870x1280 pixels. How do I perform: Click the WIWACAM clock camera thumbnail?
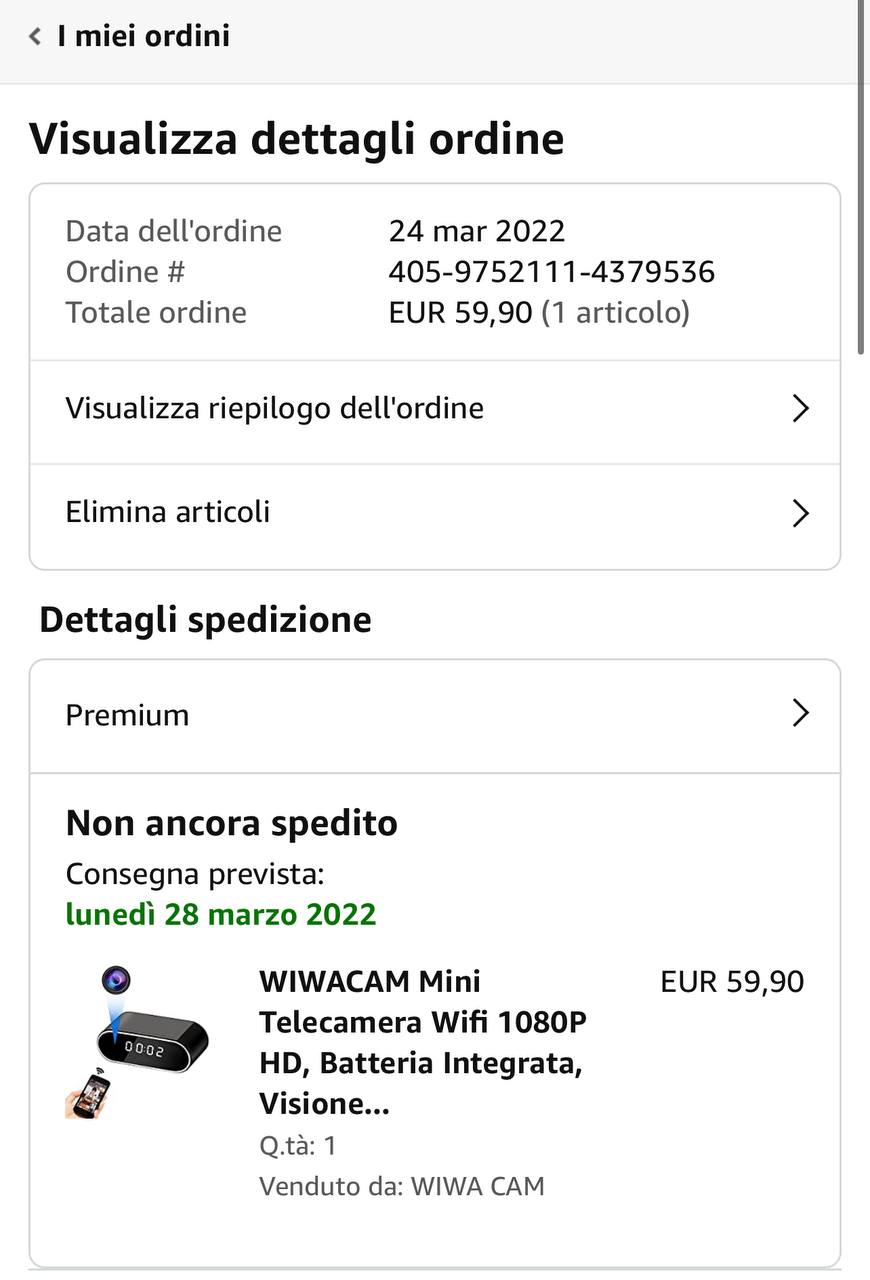coord(137,1041)
